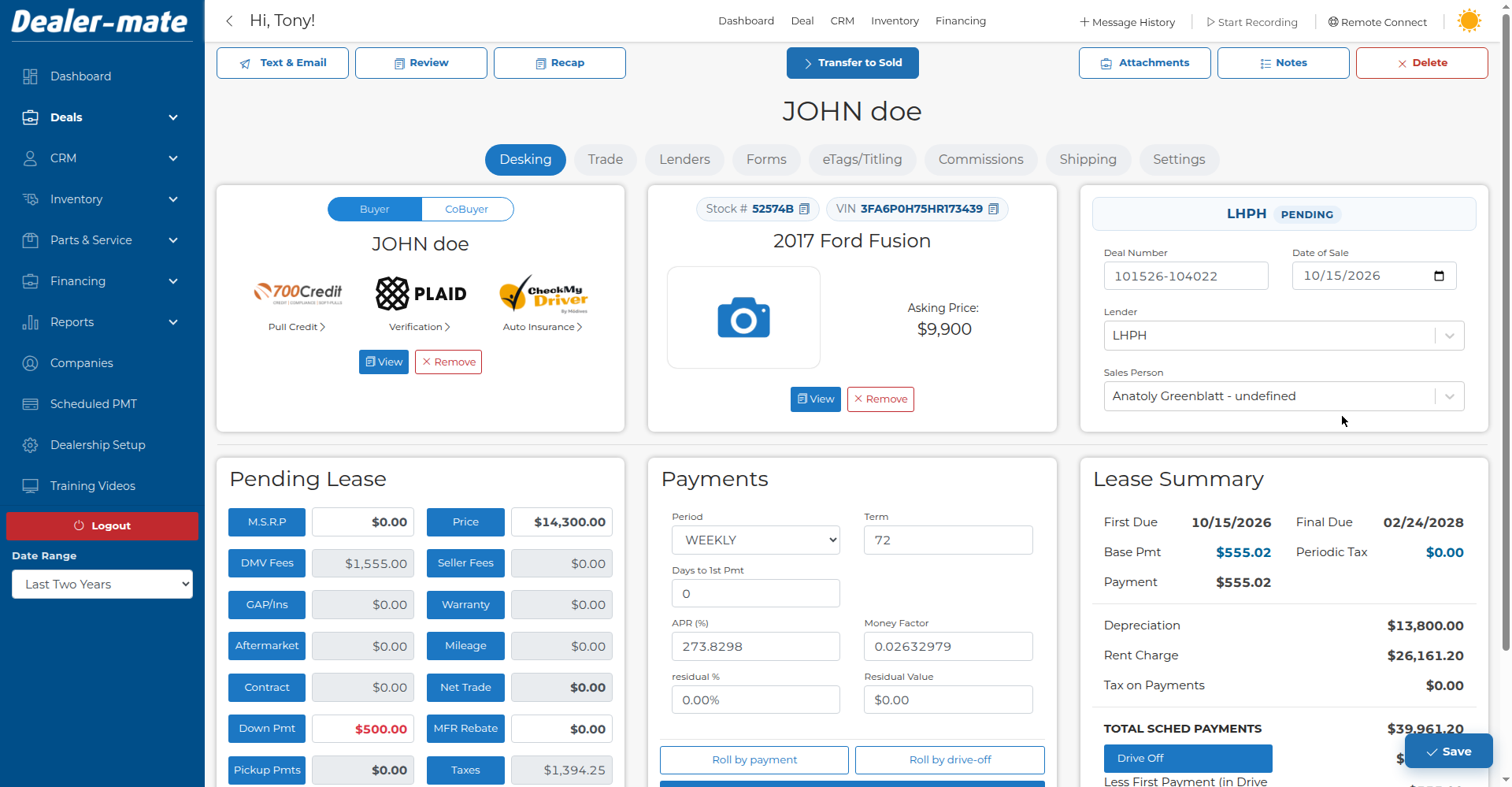Click the Save button

pos(1448,752)
